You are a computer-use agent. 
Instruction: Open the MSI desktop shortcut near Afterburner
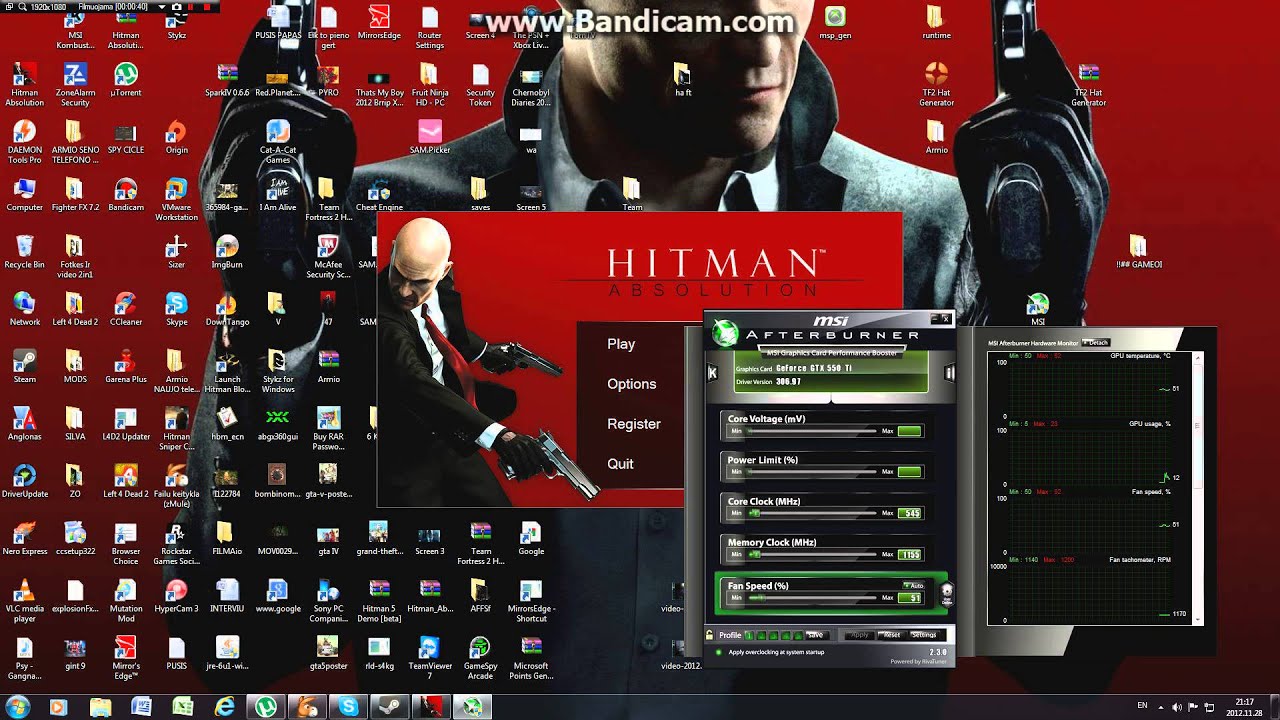[x=1038, y=309]
